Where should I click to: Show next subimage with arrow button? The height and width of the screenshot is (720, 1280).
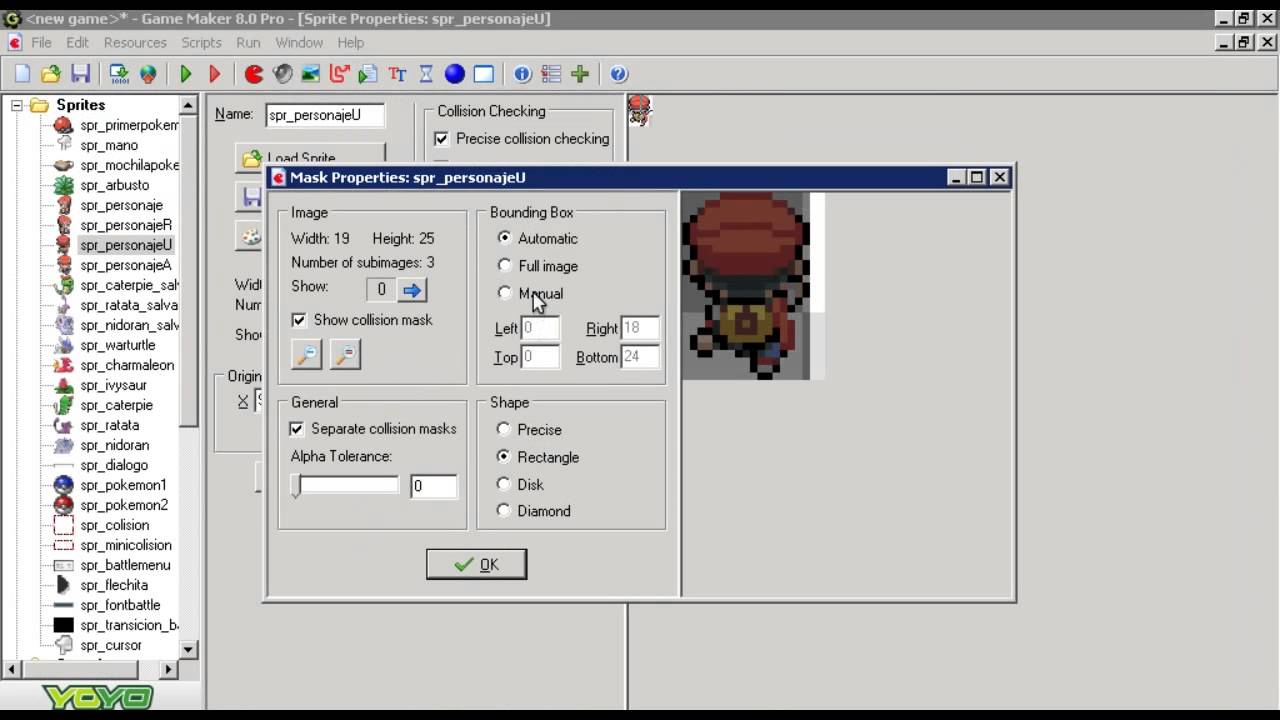click(x=412, y=290)
